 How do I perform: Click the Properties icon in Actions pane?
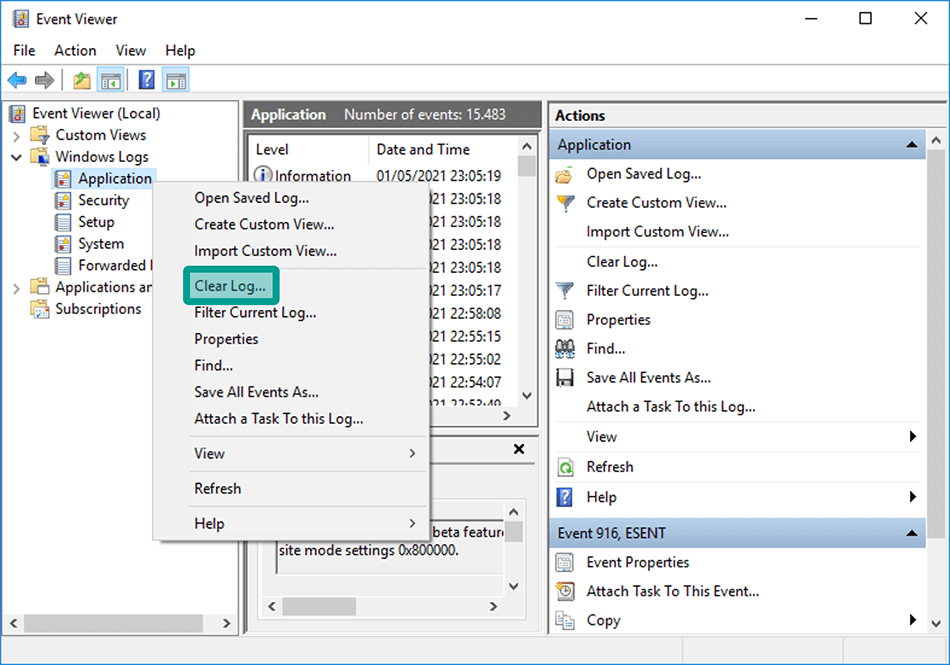(x=565, y=320)
